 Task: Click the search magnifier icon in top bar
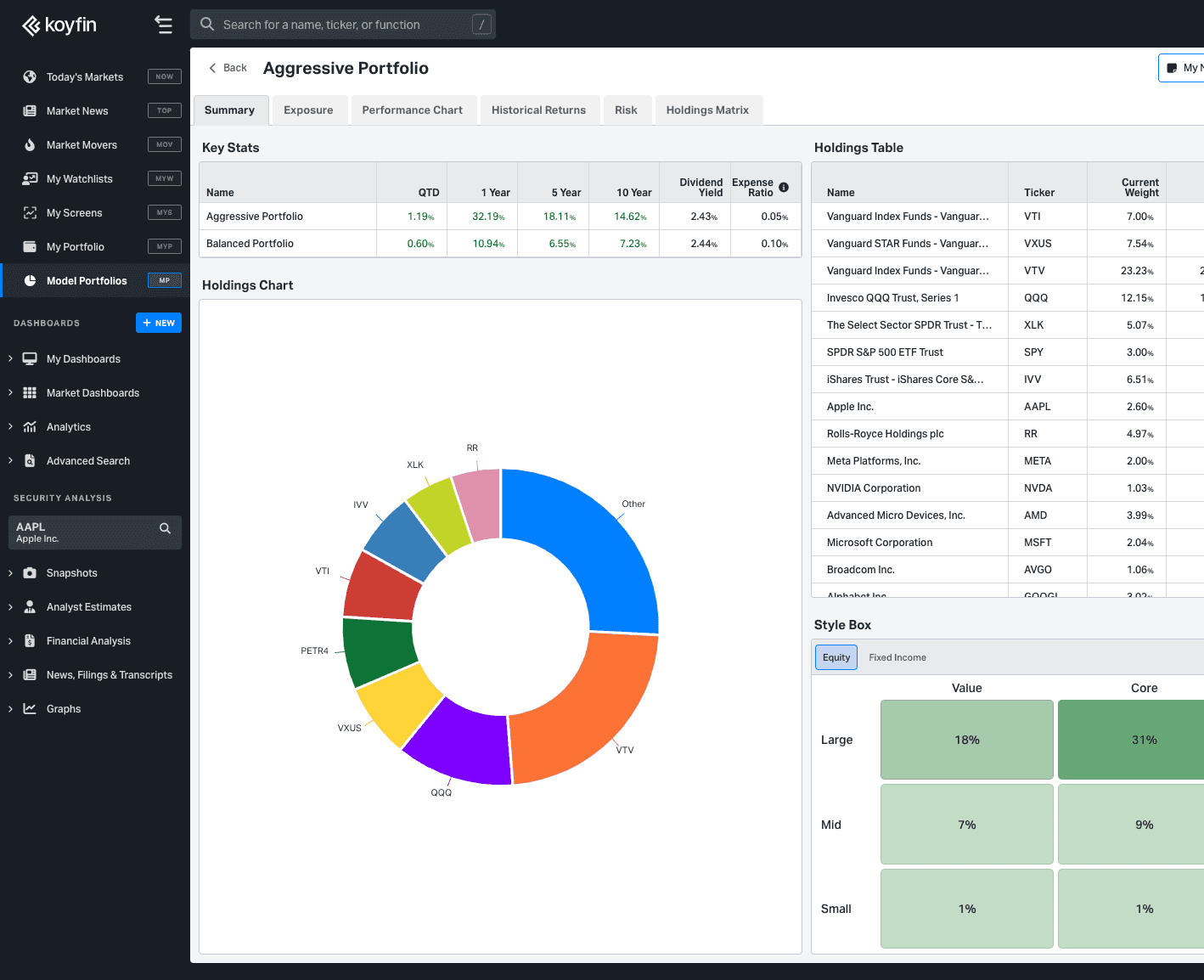tap(207, 25)
